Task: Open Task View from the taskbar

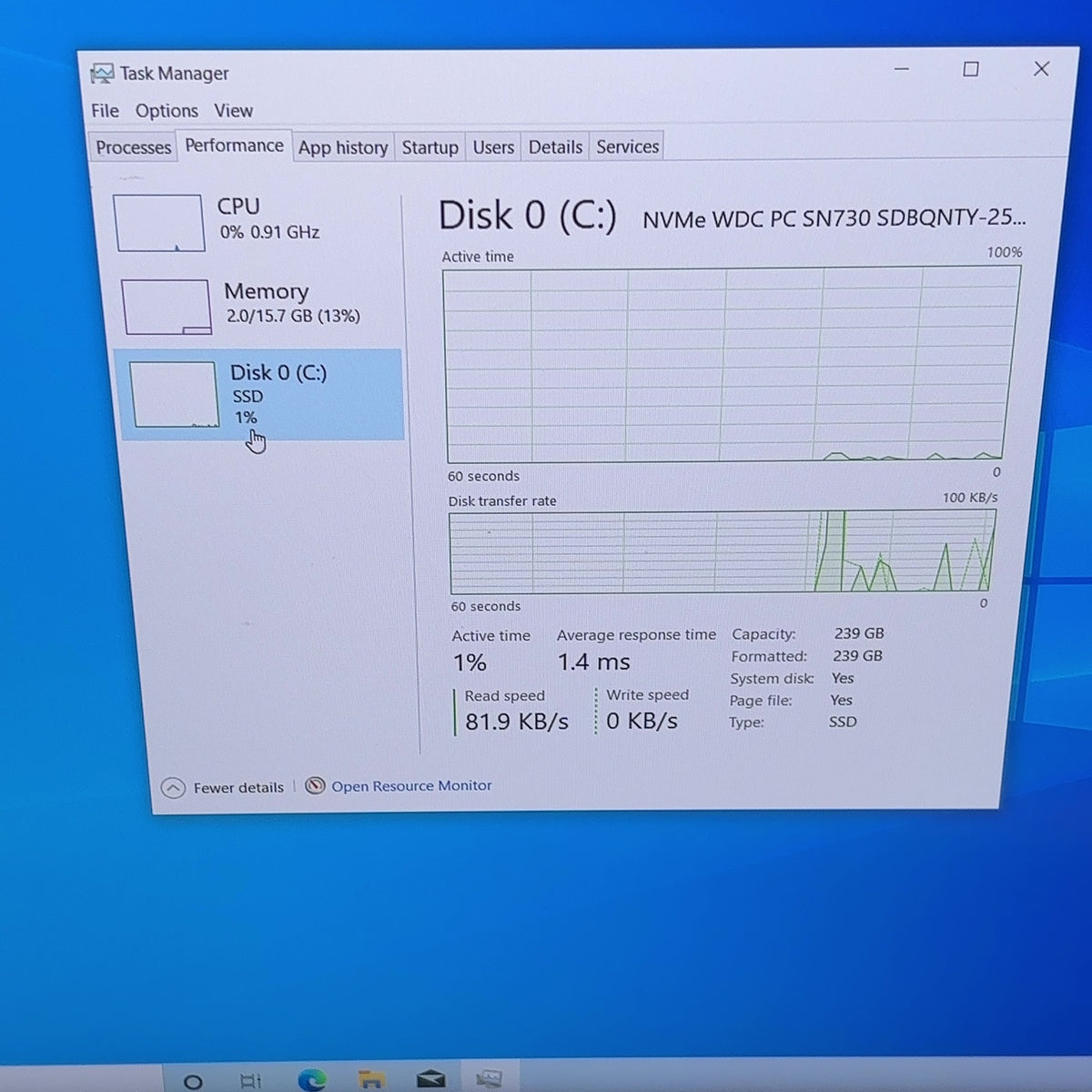Action: pos(250,1081)
